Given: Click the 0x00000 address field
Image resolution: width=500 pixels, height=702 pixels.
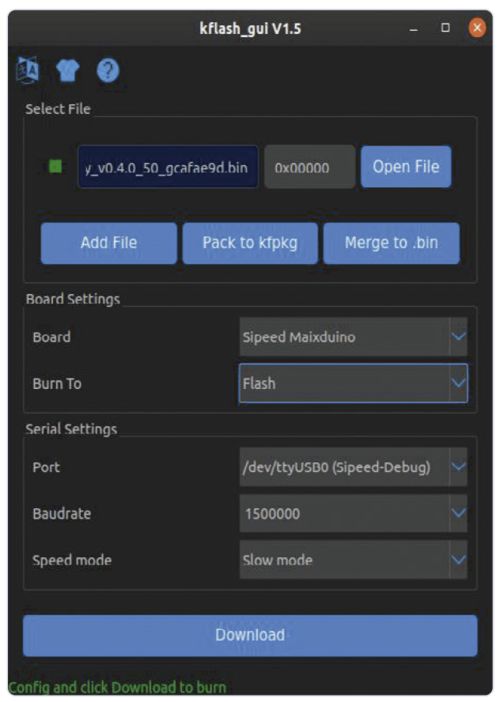Looking at the screenshot, I should [310, 167].
